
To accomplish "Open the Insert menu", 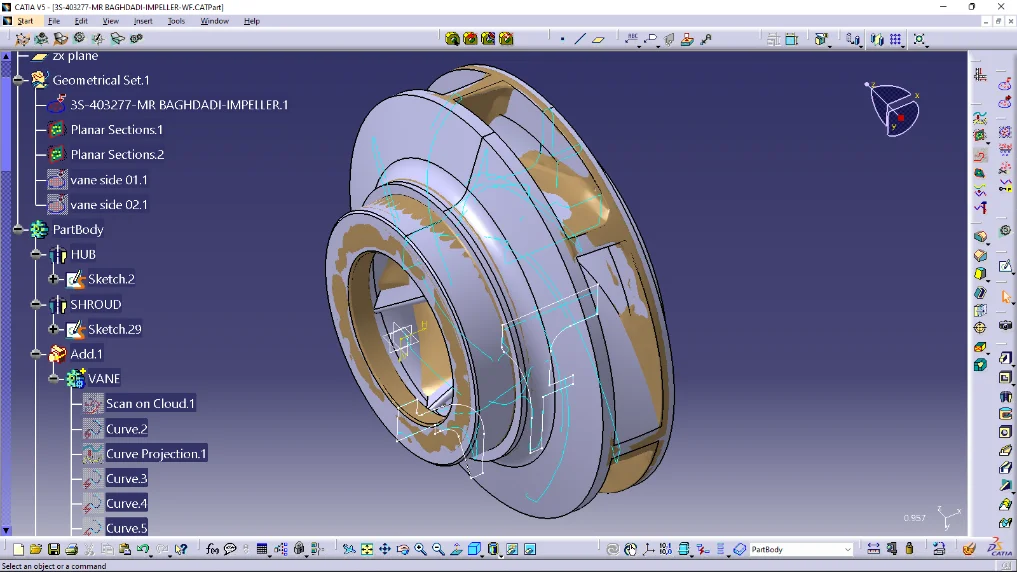I will (143, 21).
